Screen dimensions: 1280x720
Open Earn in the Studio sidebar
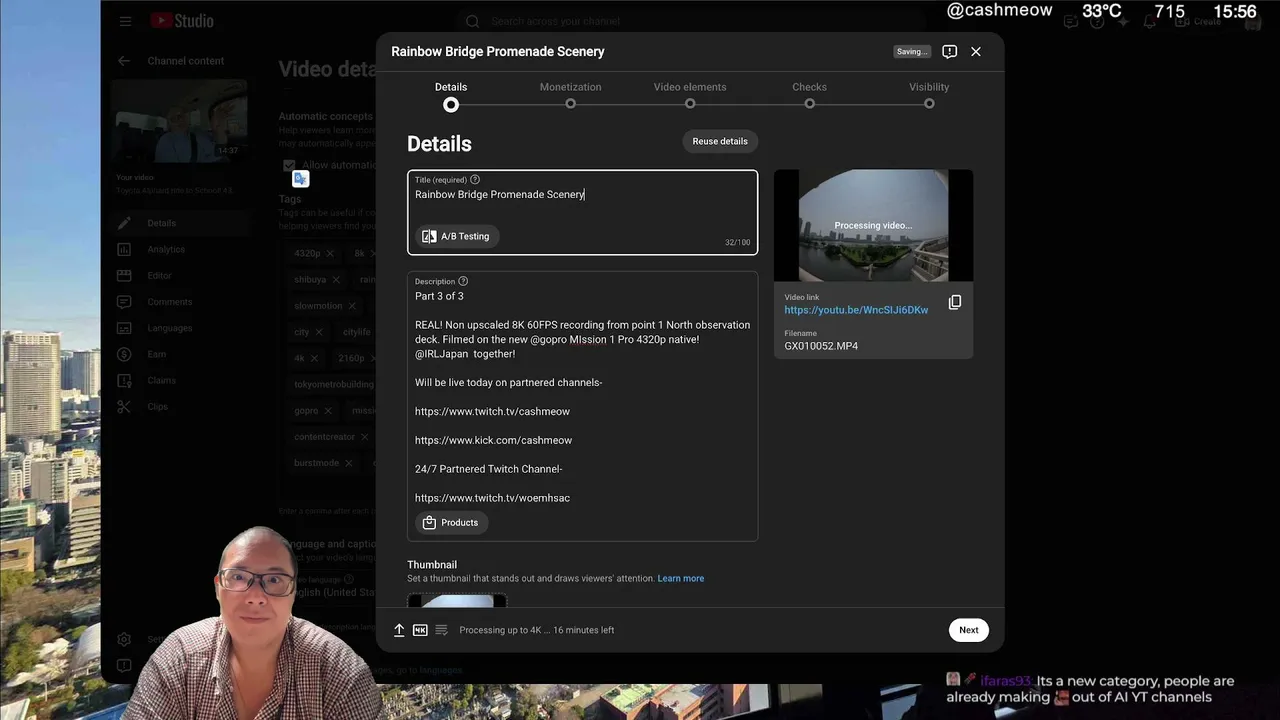[156, 354]
